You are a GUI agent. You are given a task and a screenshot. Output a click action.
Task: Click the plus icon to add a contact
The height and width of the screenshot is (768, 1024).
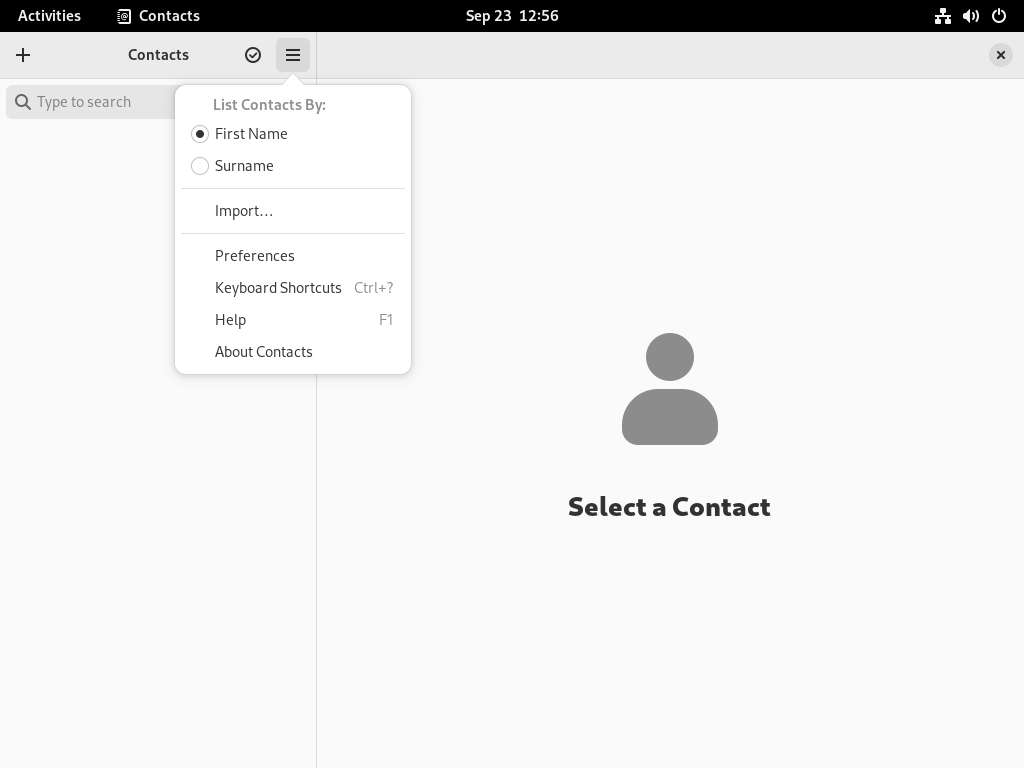pos(23,55)
